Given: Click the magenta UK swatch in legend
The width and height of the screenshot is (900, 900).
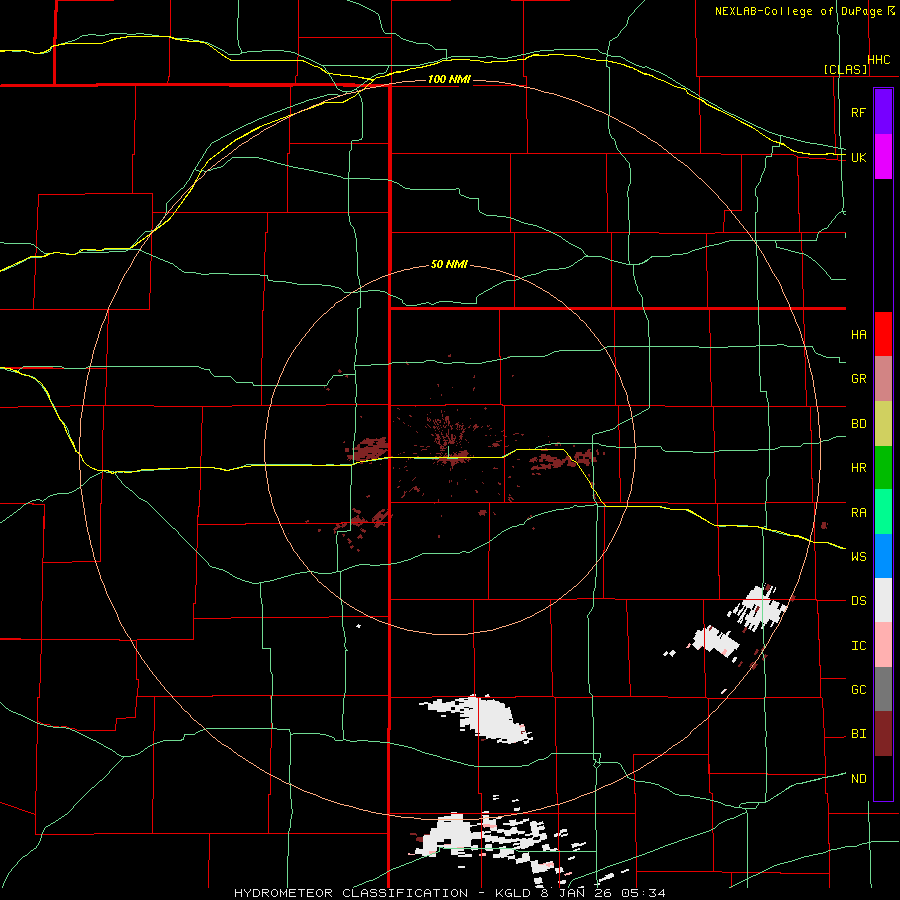Looking at the screenshot, I should [883, 156].
